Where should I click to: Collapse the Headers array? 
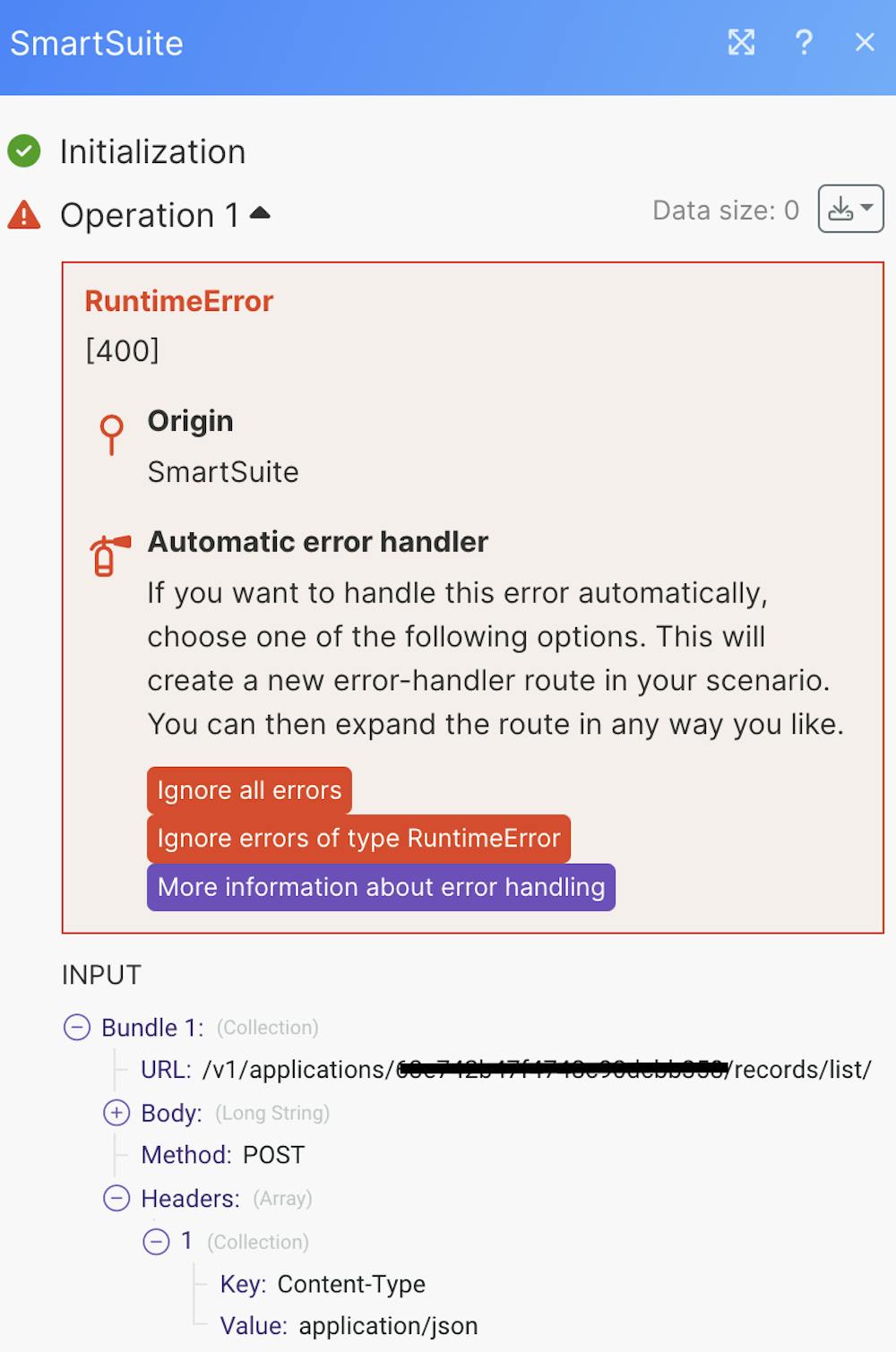point(116,1198)
